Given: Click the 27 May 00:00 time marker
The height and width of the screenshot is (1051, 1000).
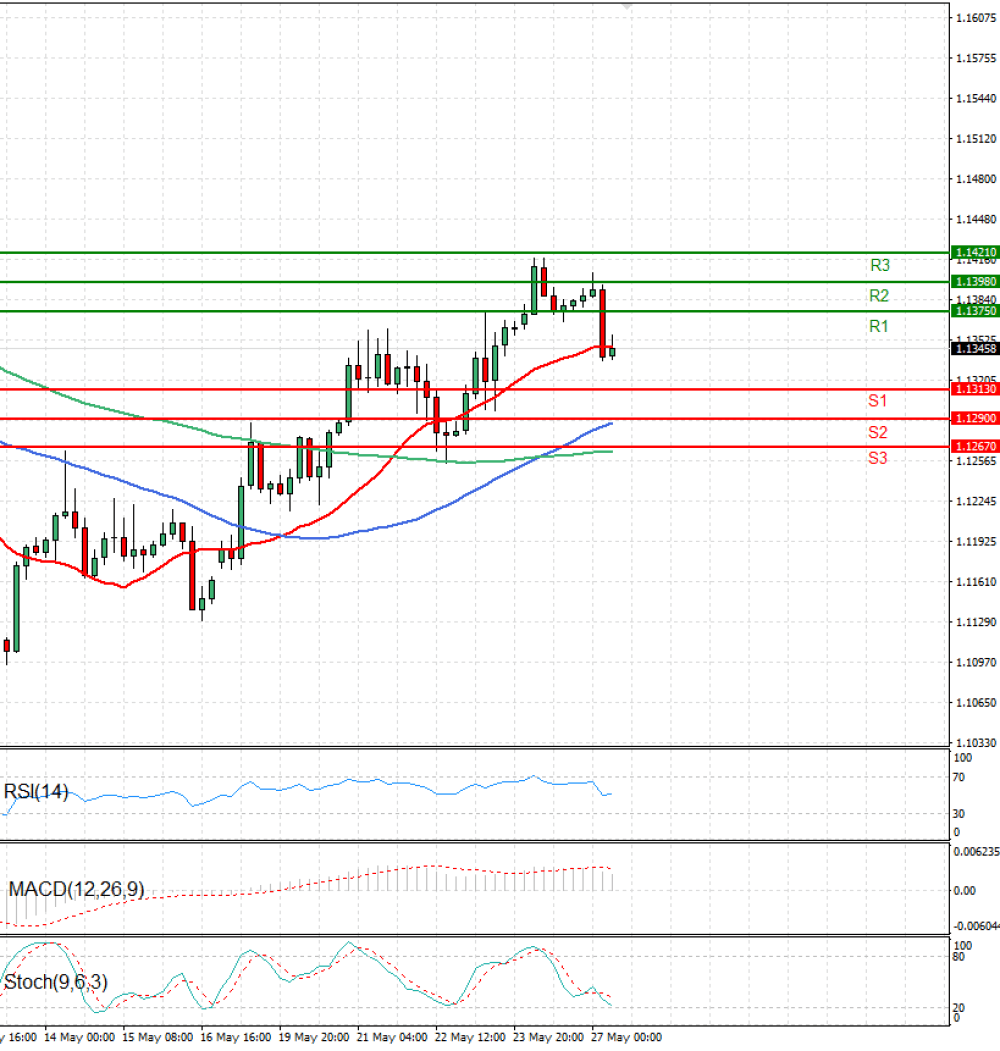Looking at the screenshot, I should [x=626, y=1037].
